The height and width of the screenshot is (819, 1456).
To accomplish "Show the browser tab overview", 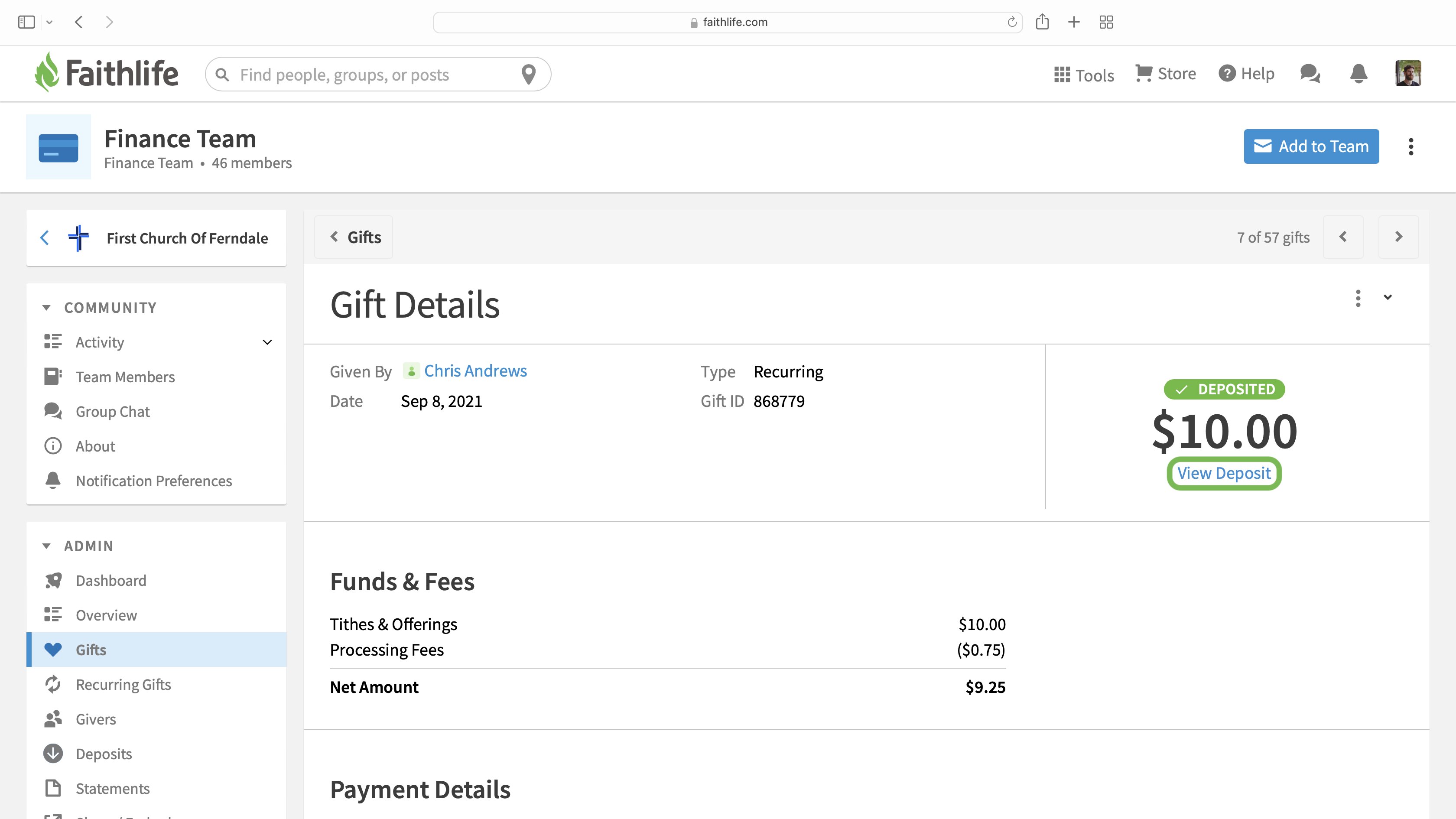I will tap(1106, 22).
